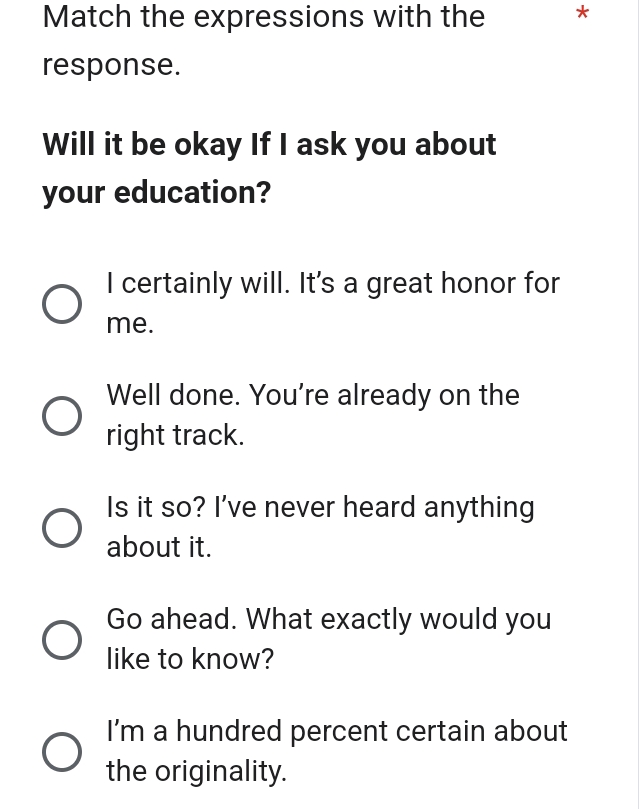Click the "right track." line of text
This screenshot has width=639, height=809.
[175, 436]
